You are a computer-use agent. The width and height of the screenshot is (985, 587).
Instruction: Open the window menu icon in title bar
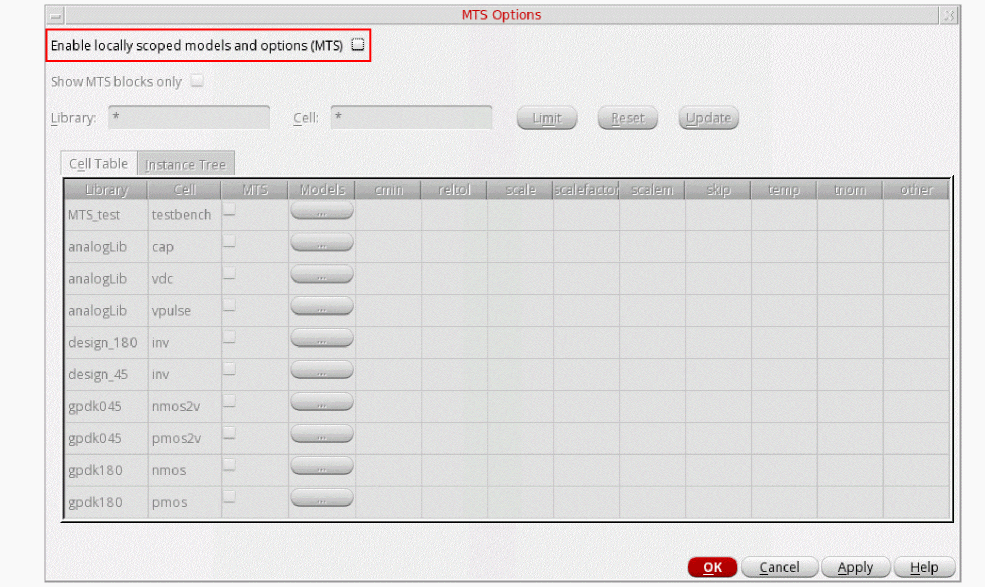56,15
